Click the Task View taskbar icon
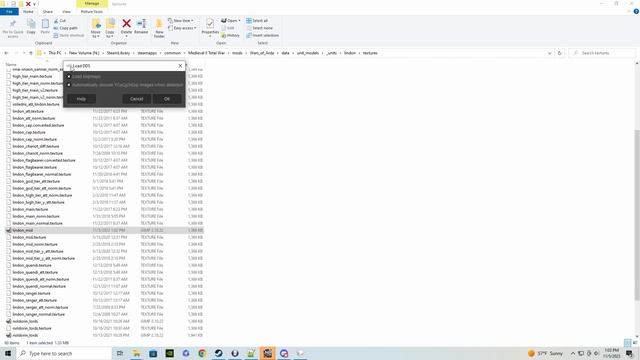 [120, 353]
